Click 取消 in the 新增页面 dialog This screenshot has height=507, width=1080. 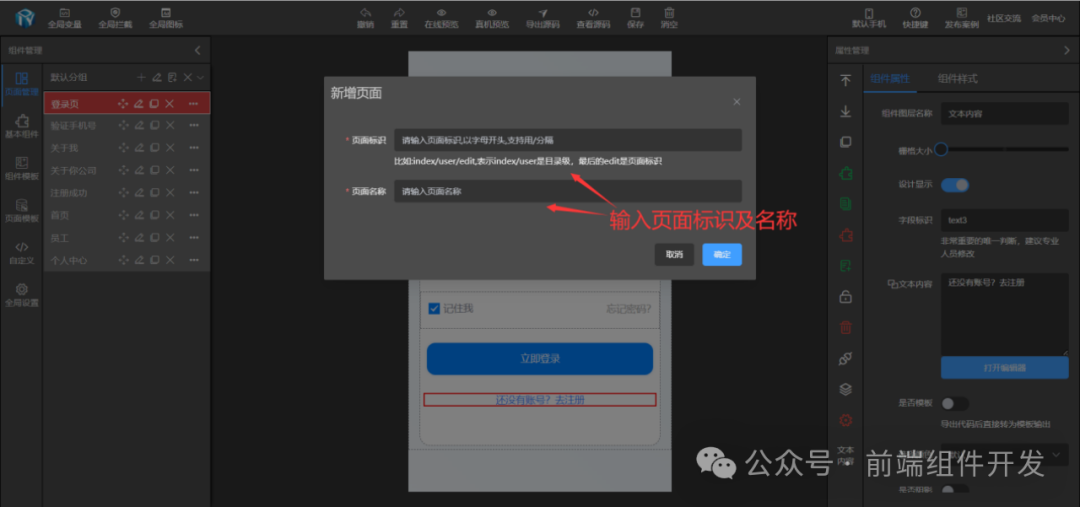tap(674, 254)
